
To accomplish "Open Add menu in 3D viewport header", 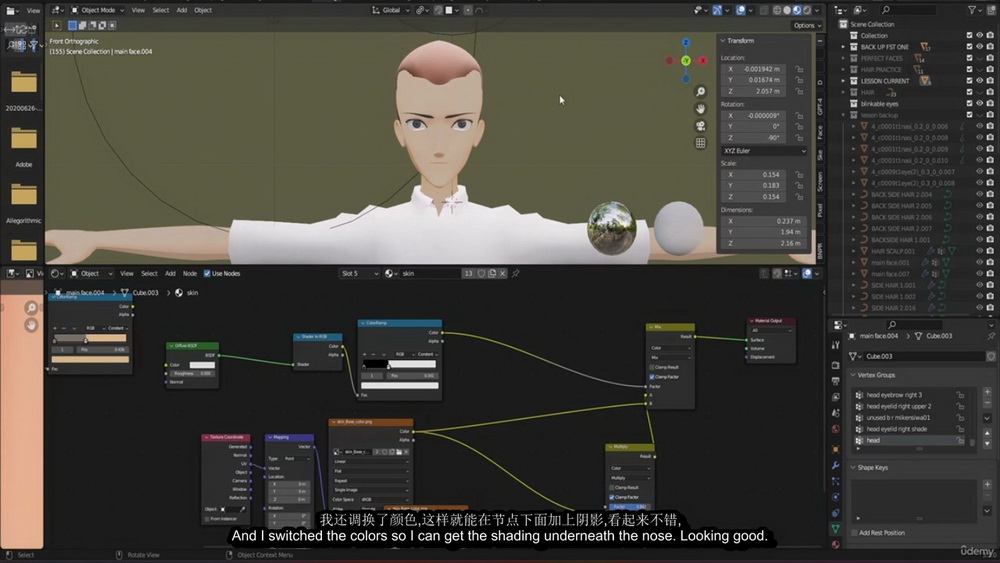I will click(182, 10).
